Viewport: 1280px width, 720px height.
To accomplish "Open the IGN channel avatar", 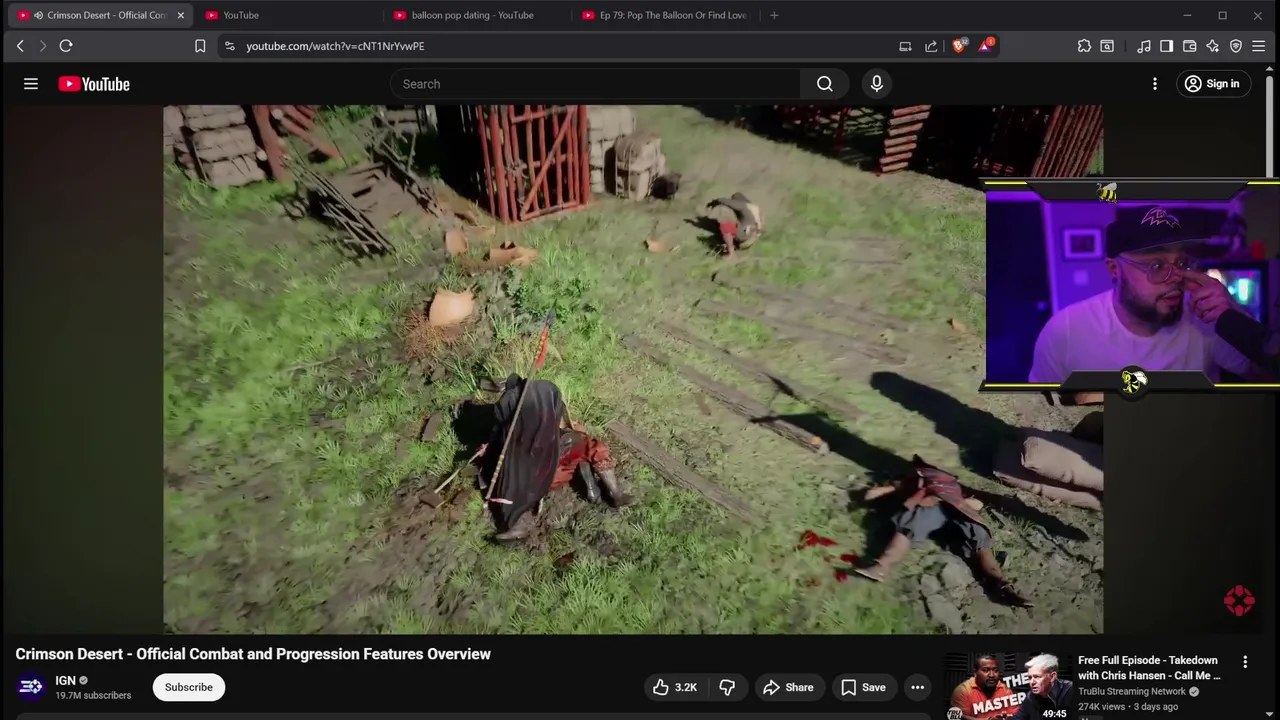I will pyautogui.click(x=31, y=687).
